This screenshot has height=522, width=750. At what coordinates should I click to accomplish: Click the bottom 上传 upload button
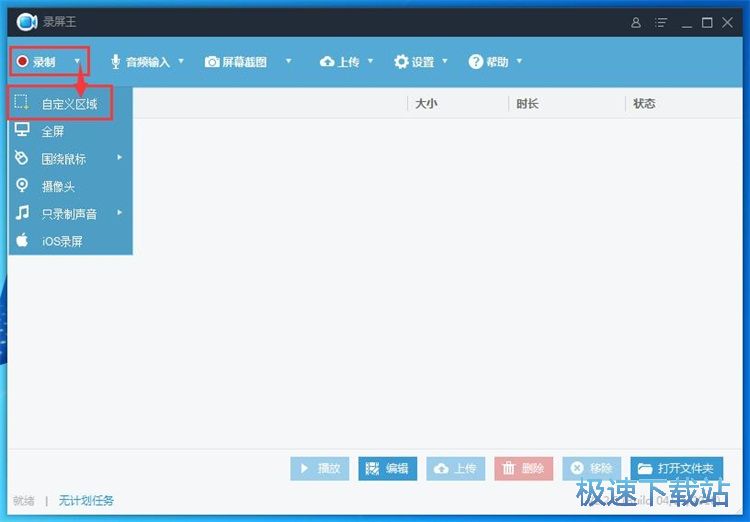pyautogui.click(x=455, y=468)
